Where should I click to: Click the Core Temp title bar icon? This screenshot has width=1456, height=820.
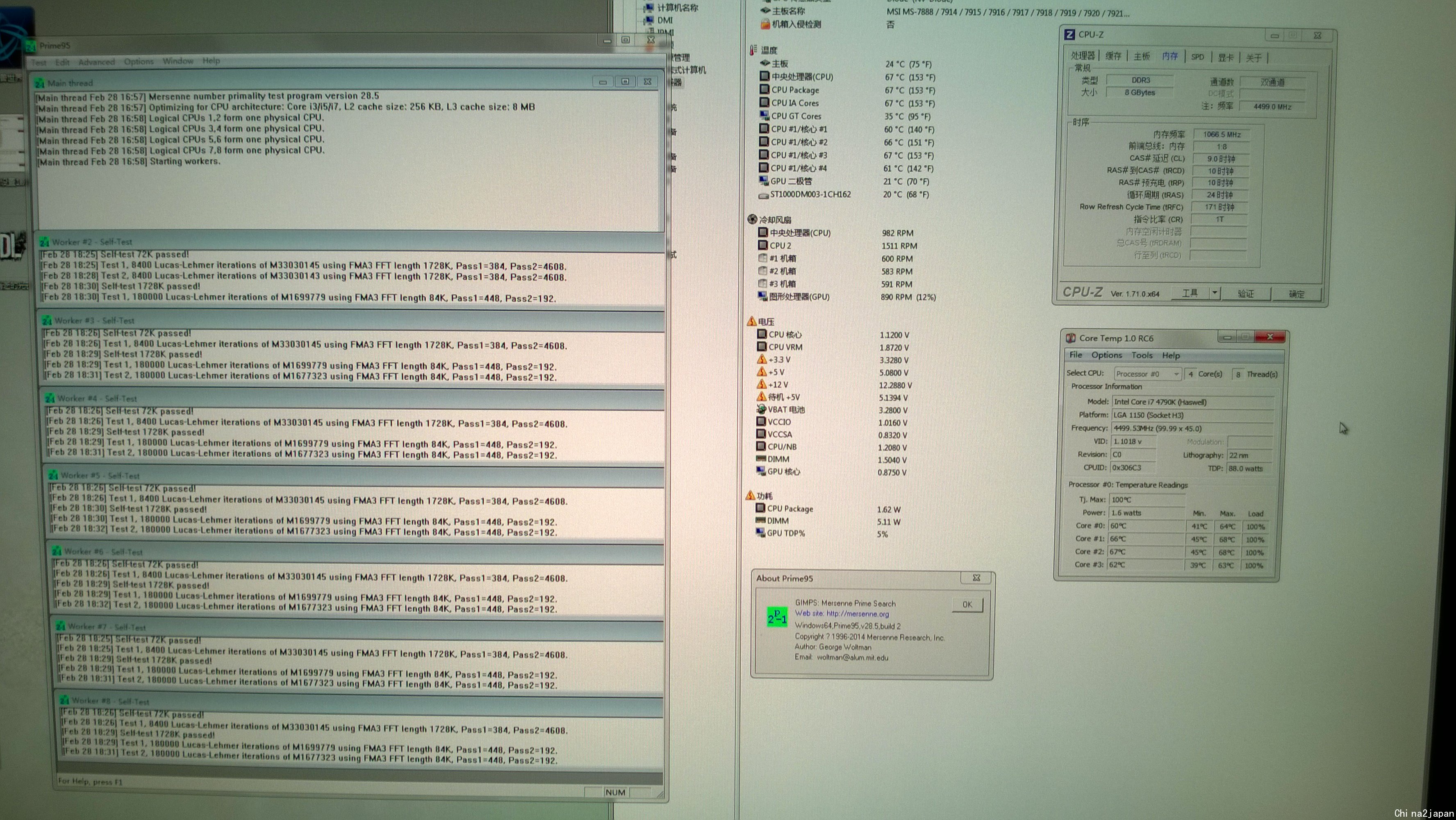(1070, 338)
